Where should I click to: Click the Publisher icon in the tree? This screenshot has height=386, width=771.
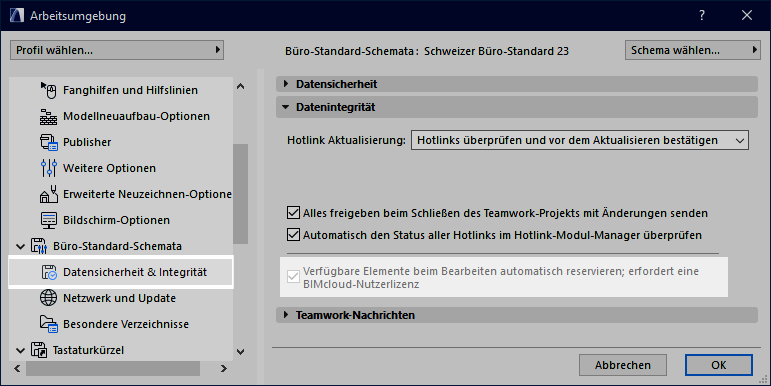coord(48,142)
